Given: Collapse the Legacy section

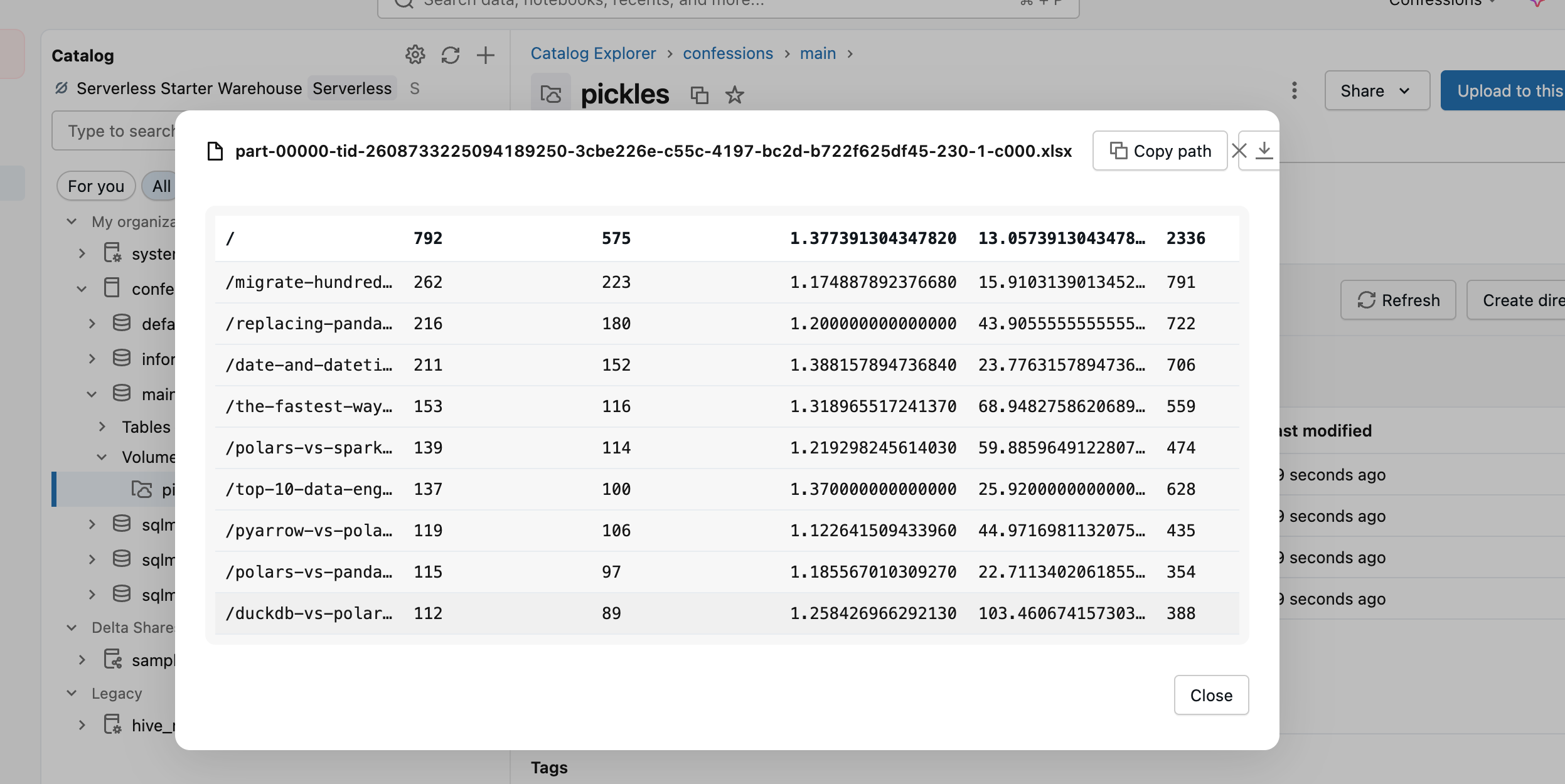Looking at the screenshot, I should pyautogui.click(x=72, y=693).
